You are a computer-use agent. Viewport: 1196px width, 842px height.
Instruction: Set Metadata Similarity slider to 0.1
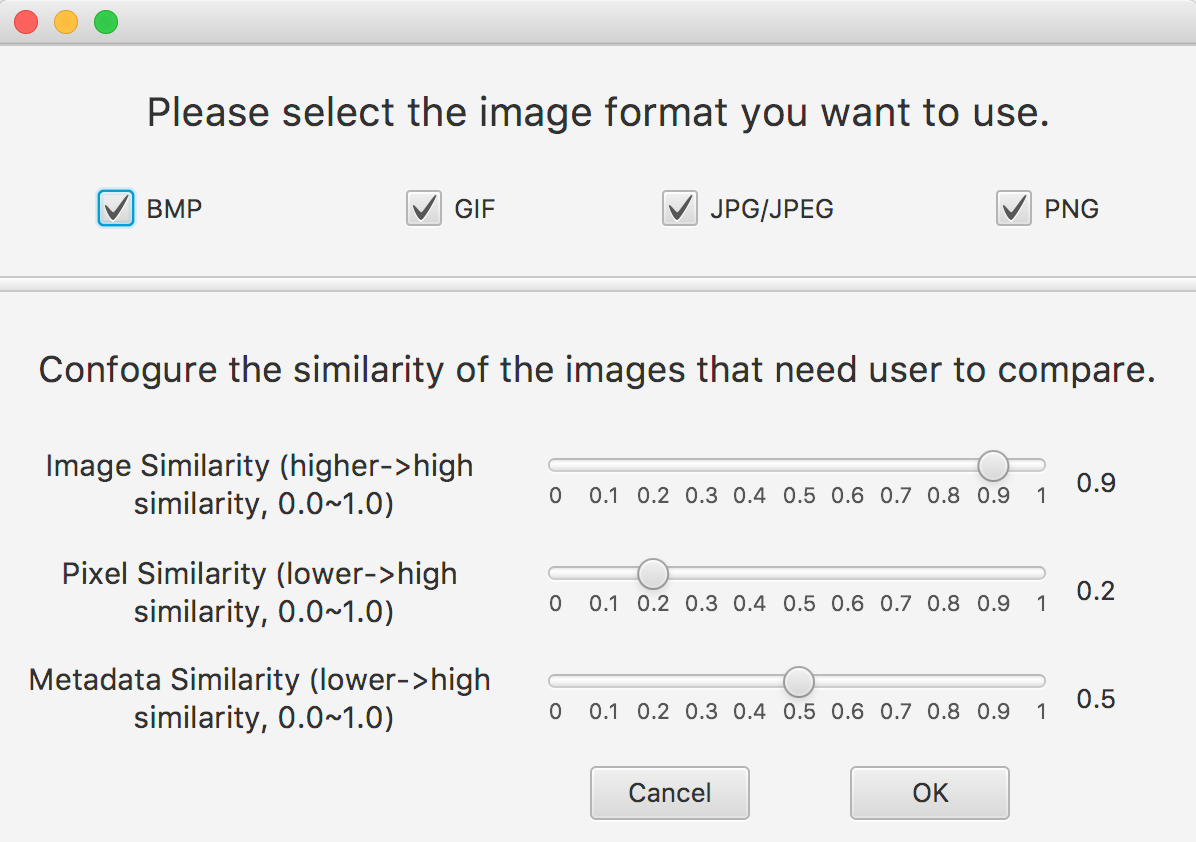(604, 682)
